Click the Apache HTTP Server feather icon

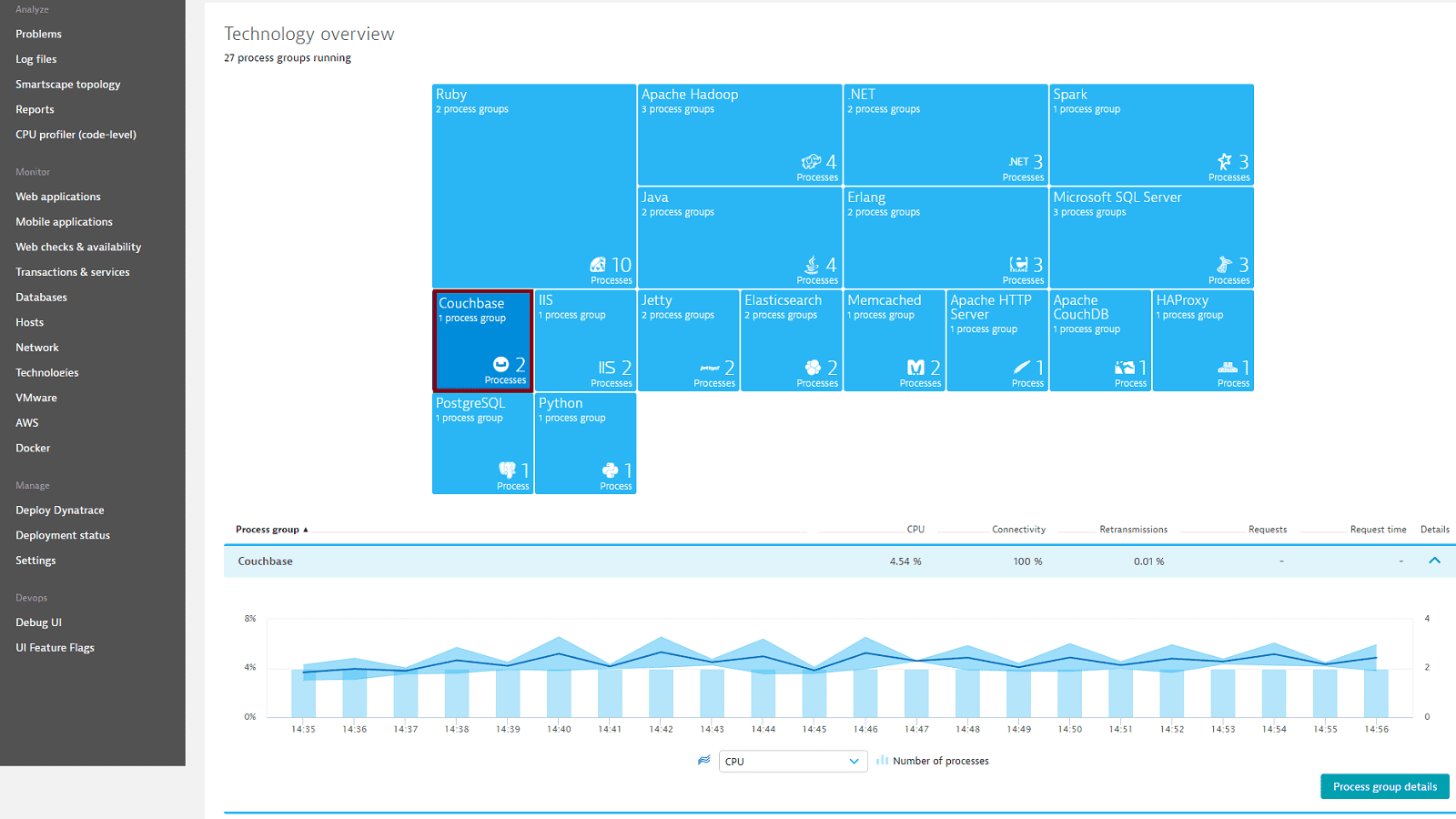click(x=1022, y=368)
